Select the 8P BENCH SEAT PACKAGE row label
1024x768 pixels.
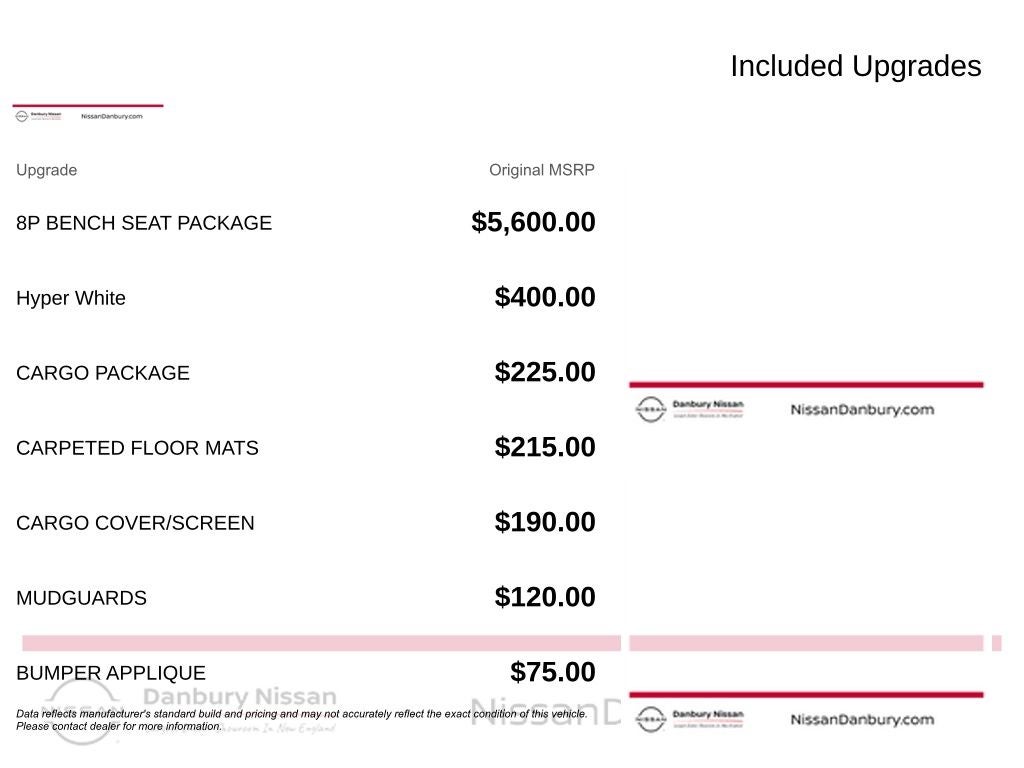[144, 223]
